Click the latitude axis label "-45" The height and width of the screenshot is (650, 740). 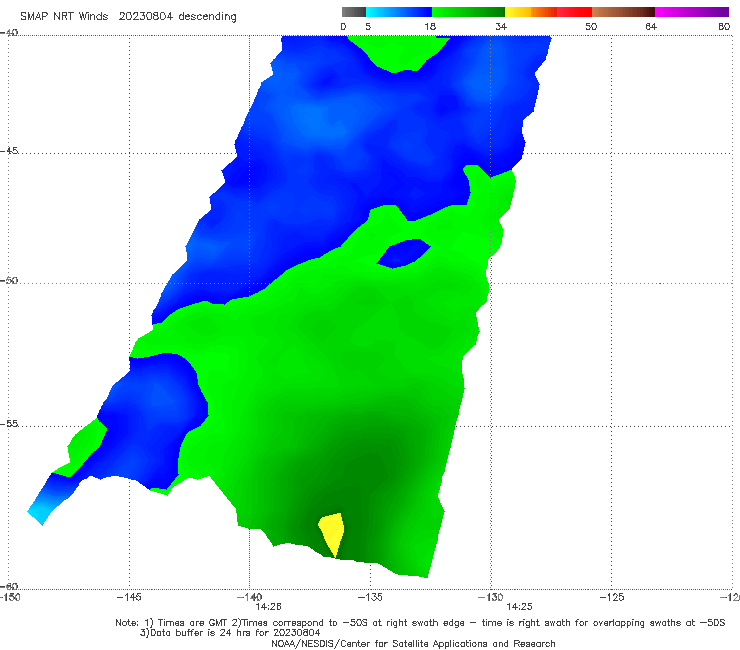coord(9,151)
